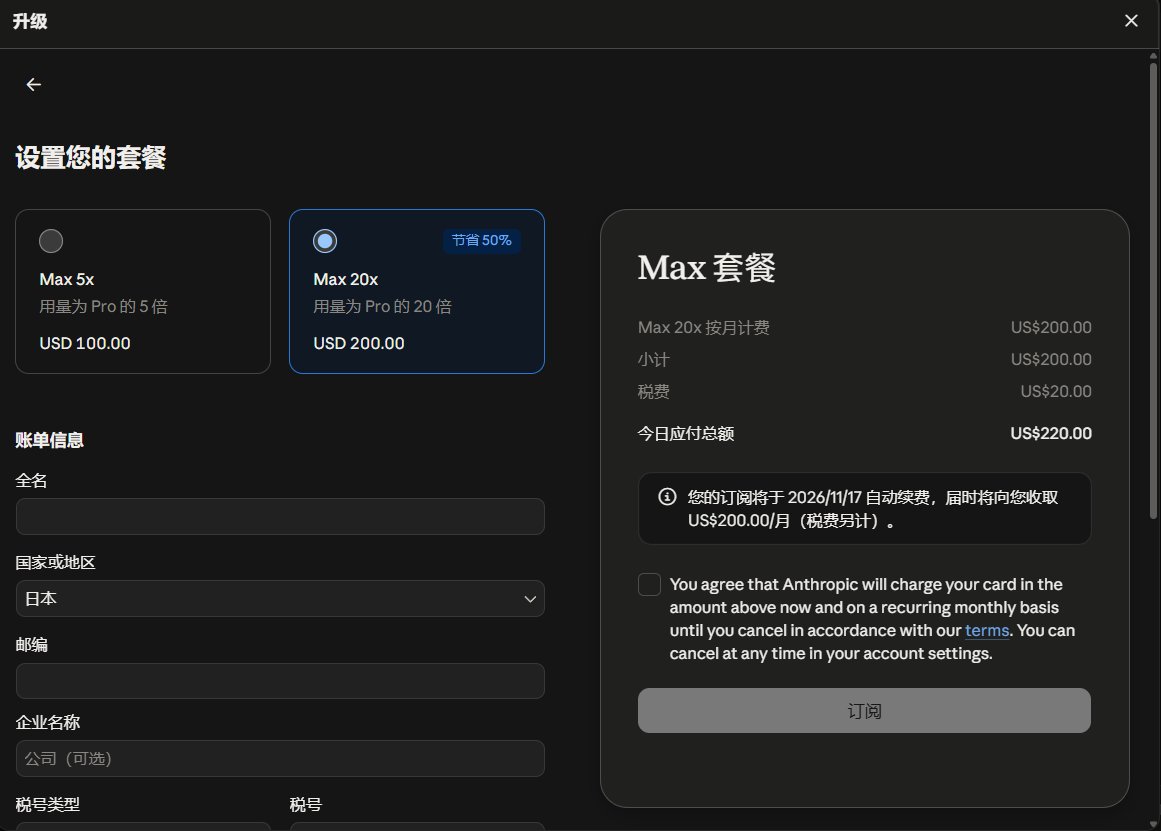
Task: Click the USD 100.00 price text
Action: click(84, 344)
